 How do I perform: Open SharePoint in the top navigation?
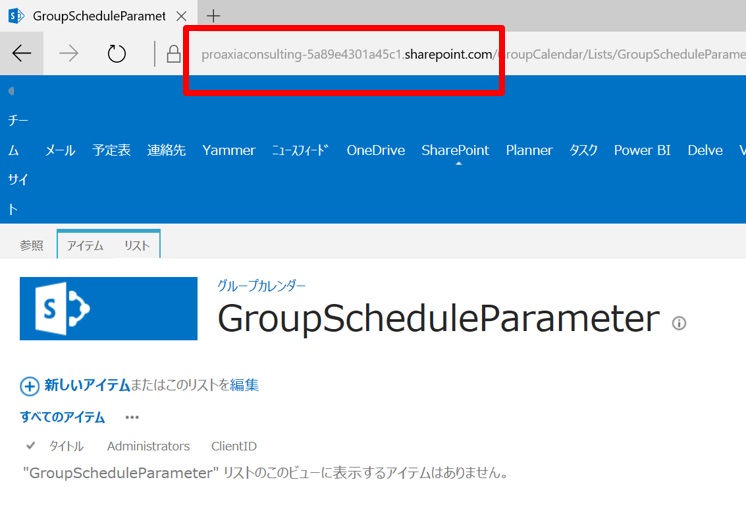tap(455, 150)
